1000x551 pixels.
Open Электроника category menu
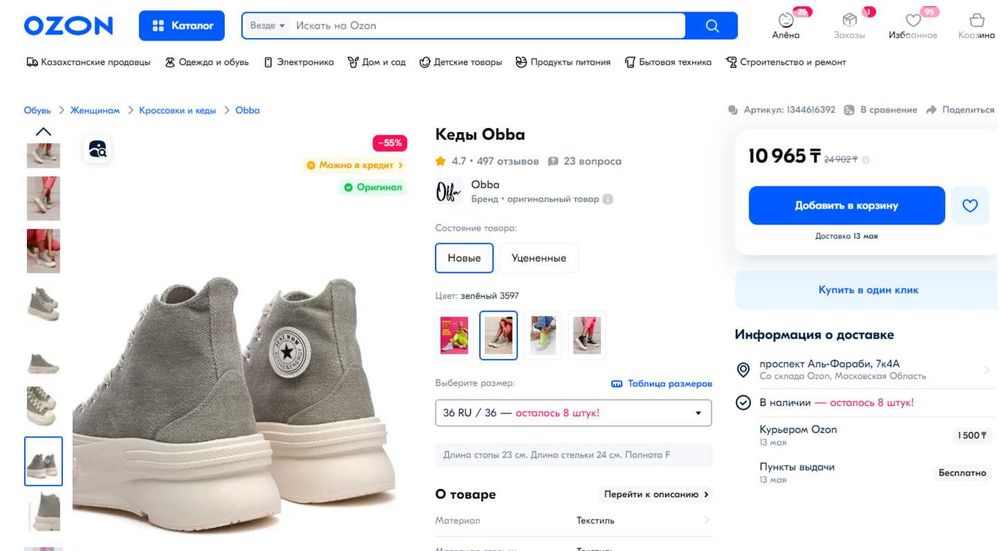pyautogui.click(x=298, y=62)
